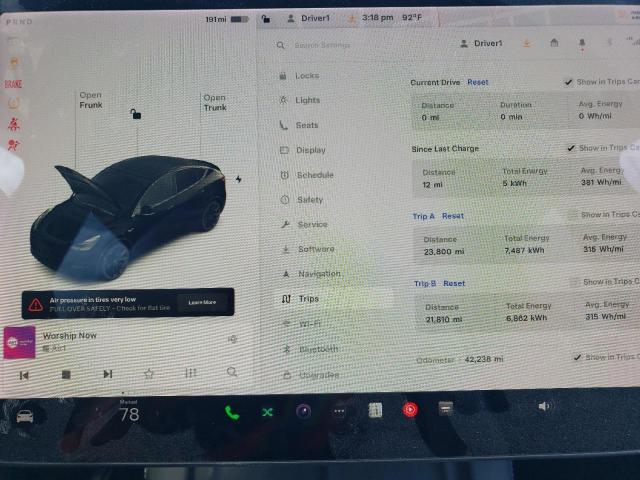Viewport: 640px width, 480px height.
Task: Tap Learn More on tire pressure alert
Action: click(202, 302)
